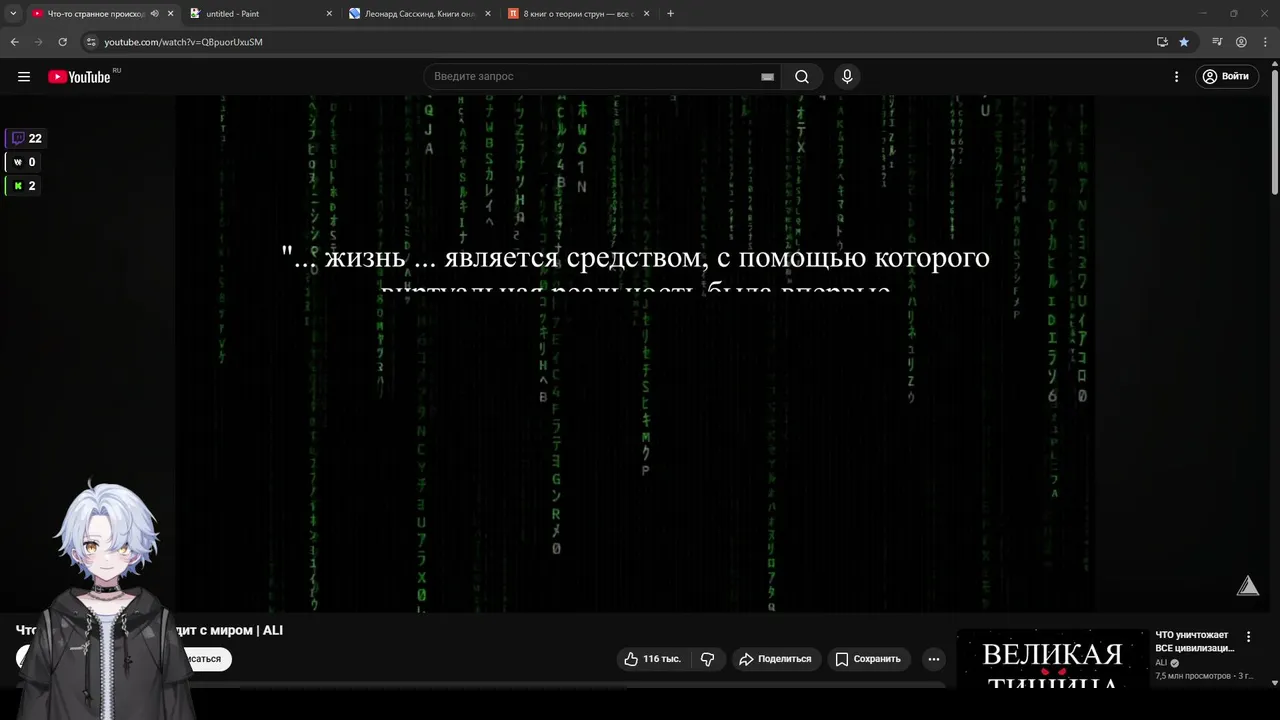The image size is (1280, 720).
Task: Open options menu for recommended video
Action: click(1248, 637)
